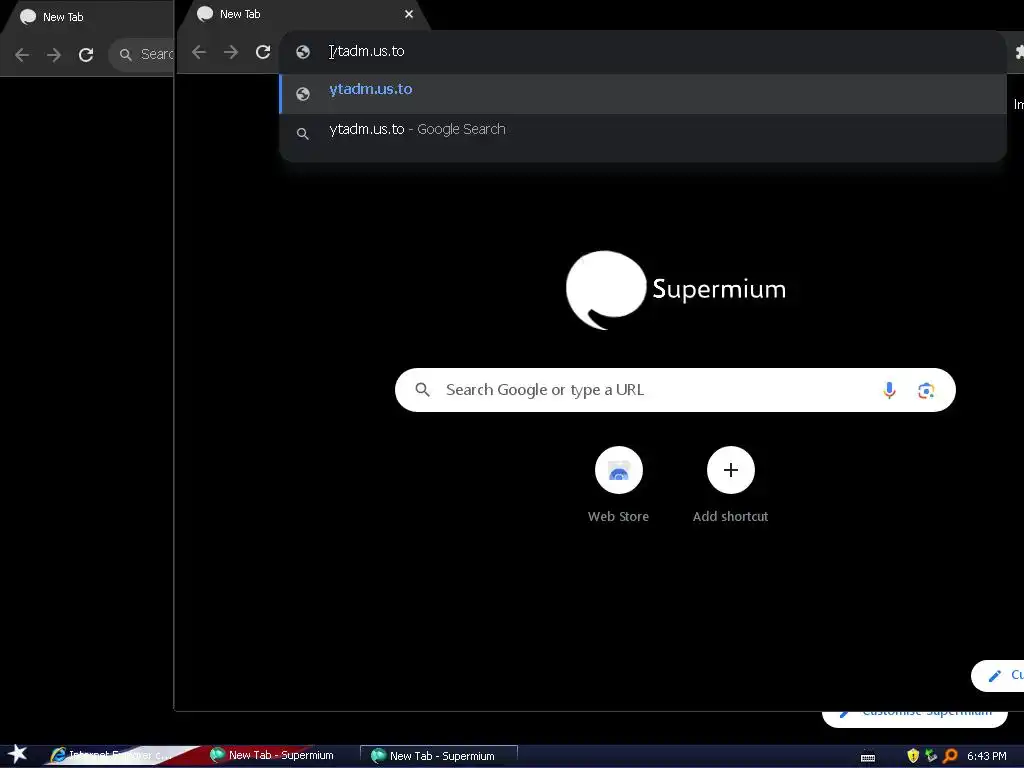This screenshot has width=1024, height=768.
Task: Click the orange magnifier tray icon
Action: (950, 756)
